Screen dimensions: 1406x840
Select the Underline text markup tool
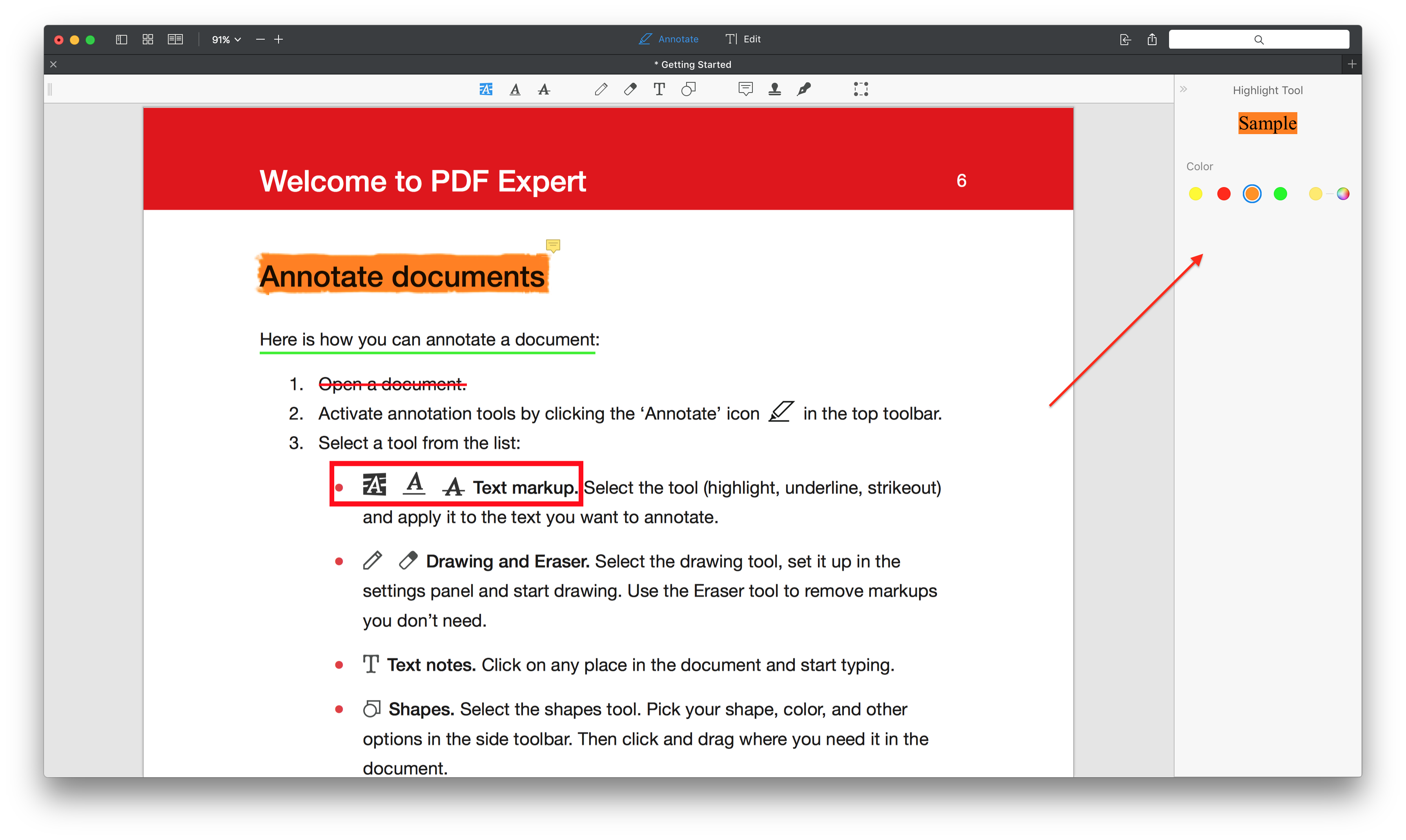tap(515, 90)
